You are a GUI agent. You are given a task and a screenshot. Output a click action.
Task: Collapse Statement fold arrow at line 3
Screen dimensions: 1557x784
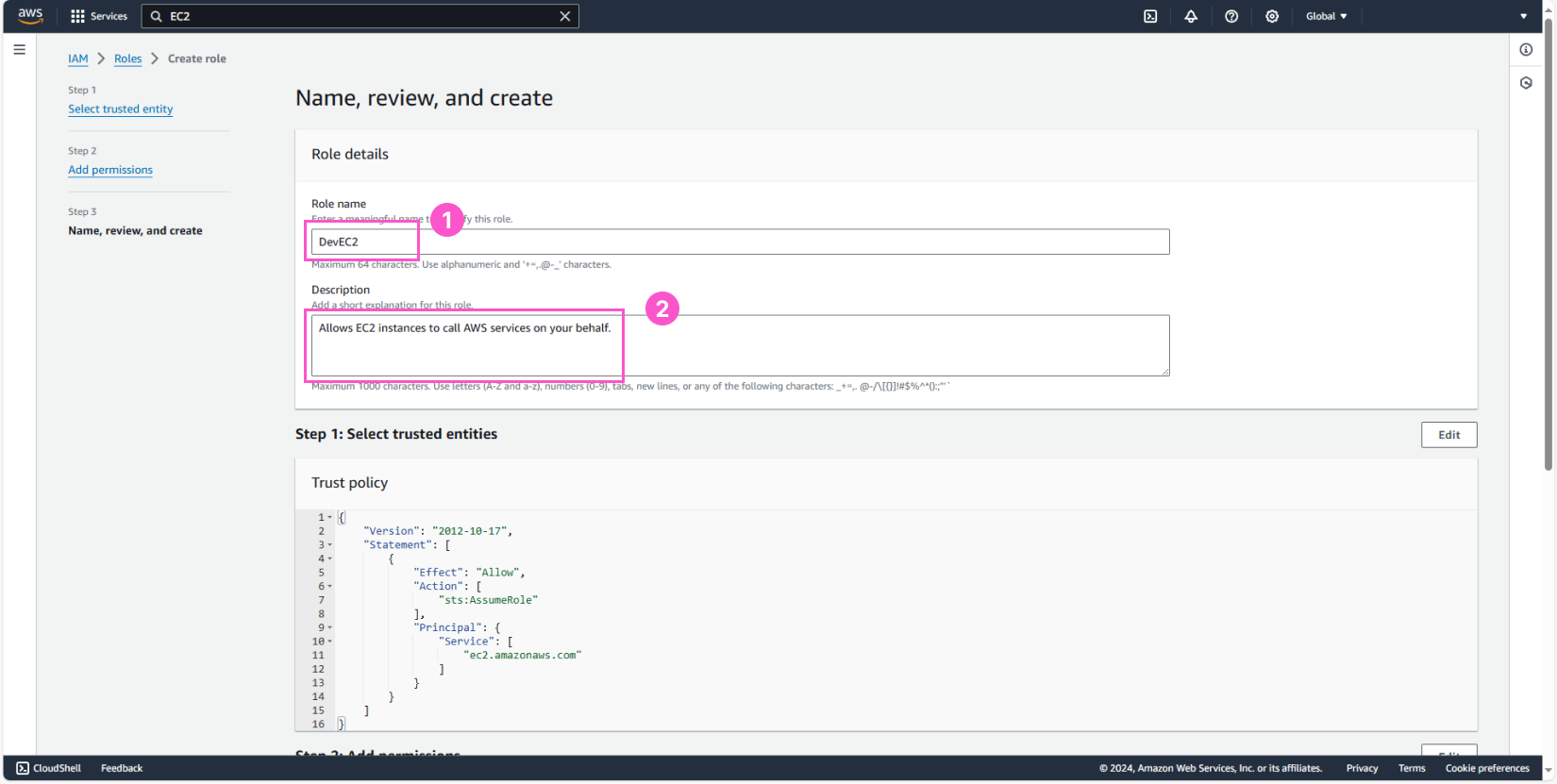pos(329,544)
